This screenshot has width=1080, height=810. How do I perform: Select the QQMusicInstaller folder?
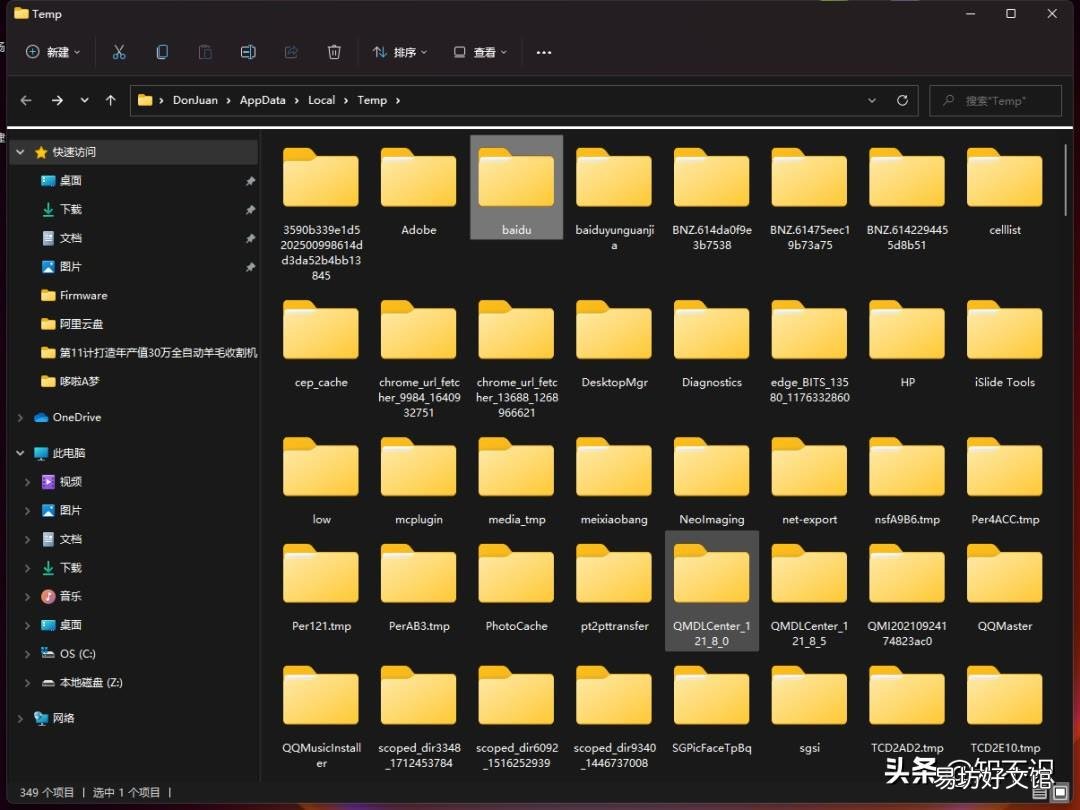pos(321,716)
